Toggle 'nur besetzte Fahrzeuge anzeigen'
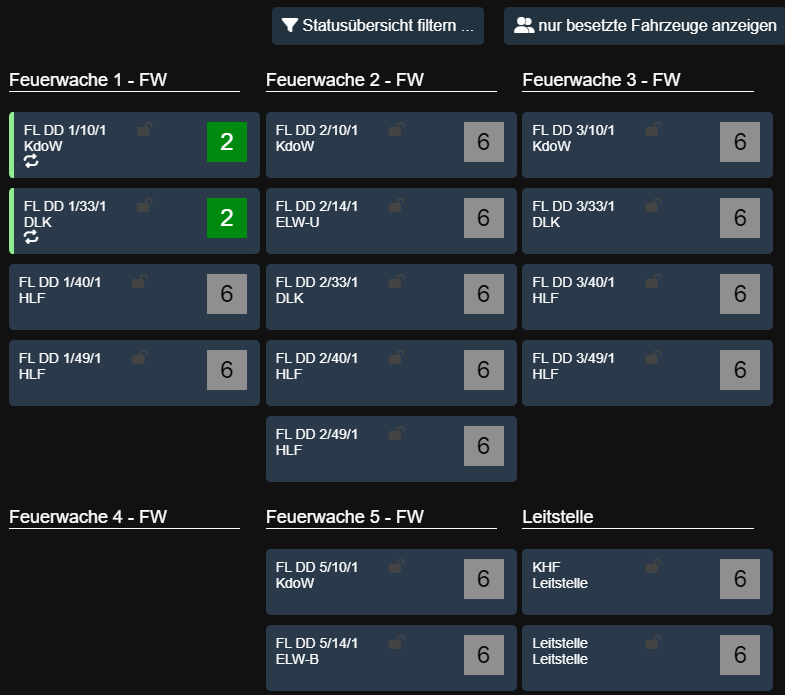The height and width of the screenshot is (695, 785). coord(645,26)
